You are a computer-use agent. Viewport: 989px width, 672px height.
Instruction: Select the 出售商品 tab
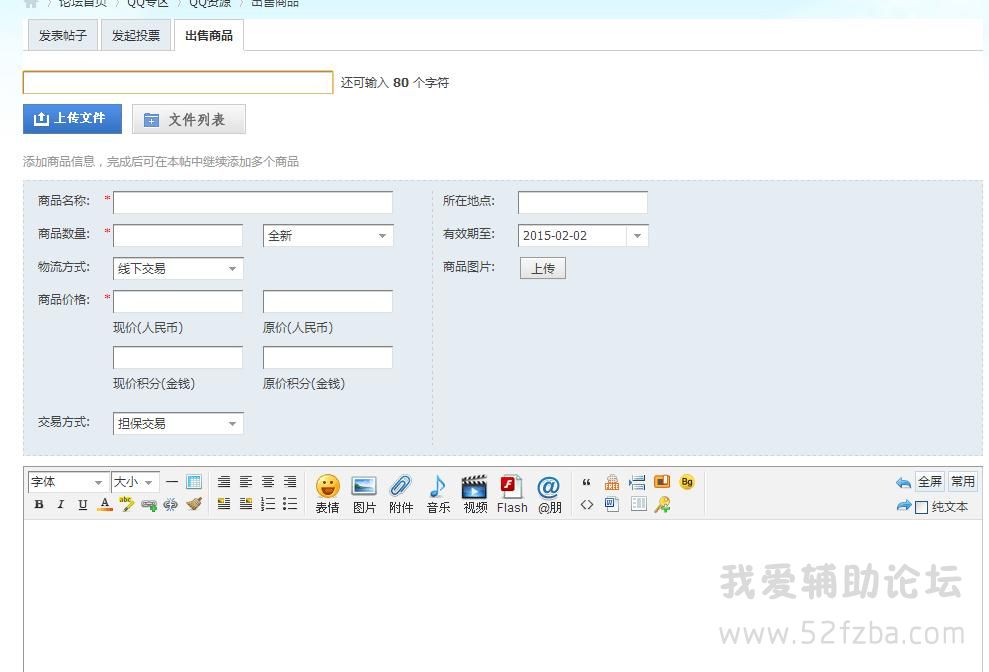pyautogui.click(x=209, y=35)
